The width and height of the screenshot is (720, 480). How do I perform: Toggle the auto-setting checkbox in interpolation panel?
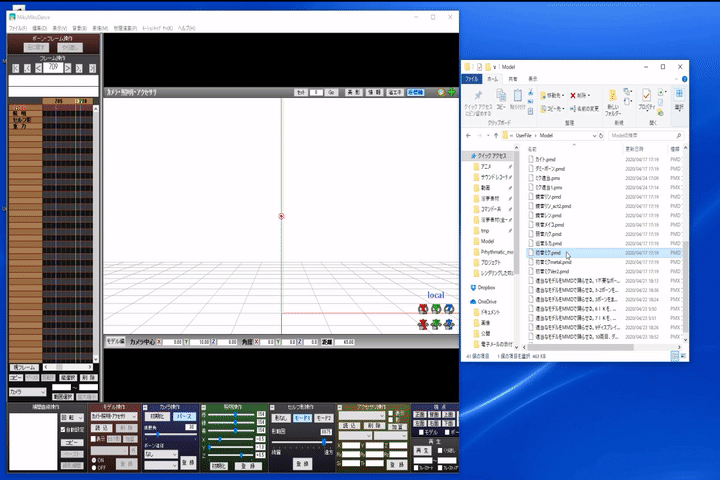(63, 429)
